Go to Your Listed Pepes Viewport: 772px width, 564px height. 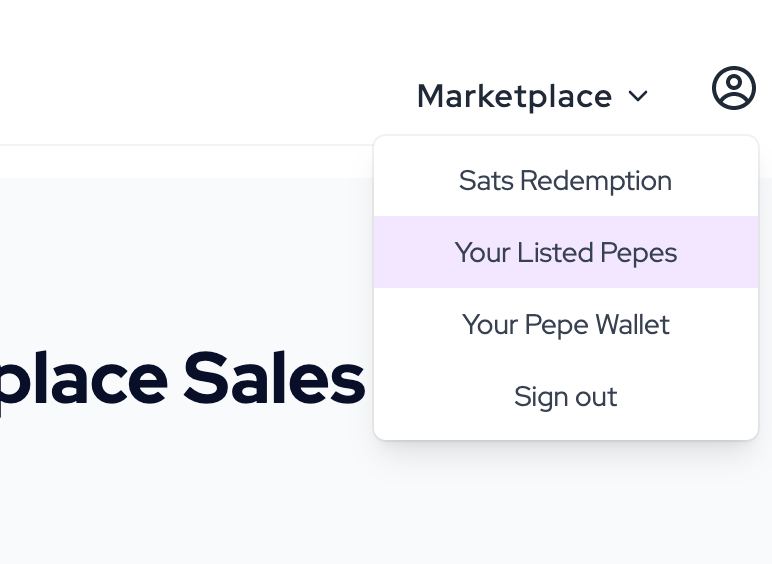[566, 252]
